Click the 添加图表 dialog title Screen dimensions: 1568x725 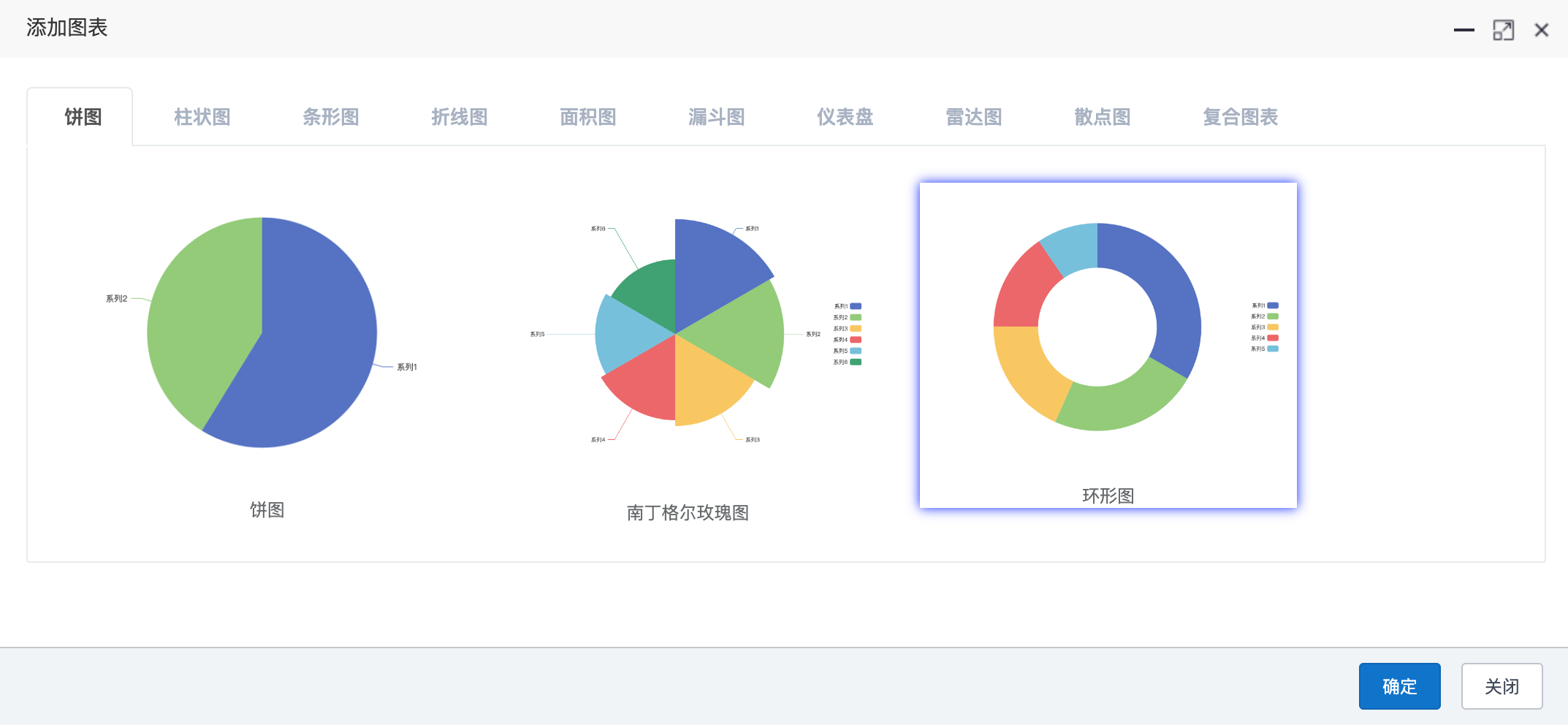[67, 28]
